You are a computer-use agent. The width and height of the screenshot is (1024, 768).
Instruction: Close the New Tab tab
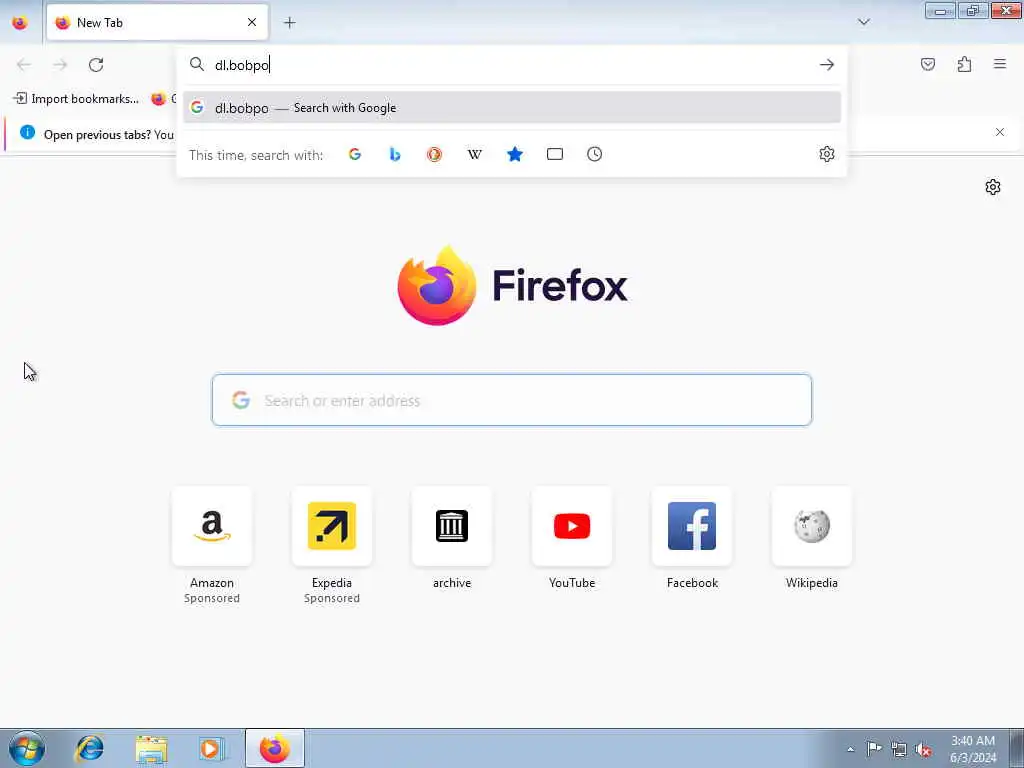point(252,23)
